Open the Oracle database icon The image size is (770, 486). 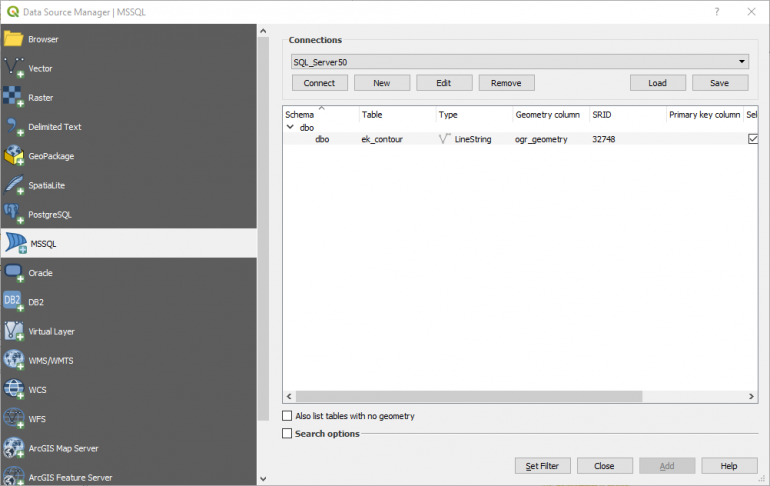(13, 272)
